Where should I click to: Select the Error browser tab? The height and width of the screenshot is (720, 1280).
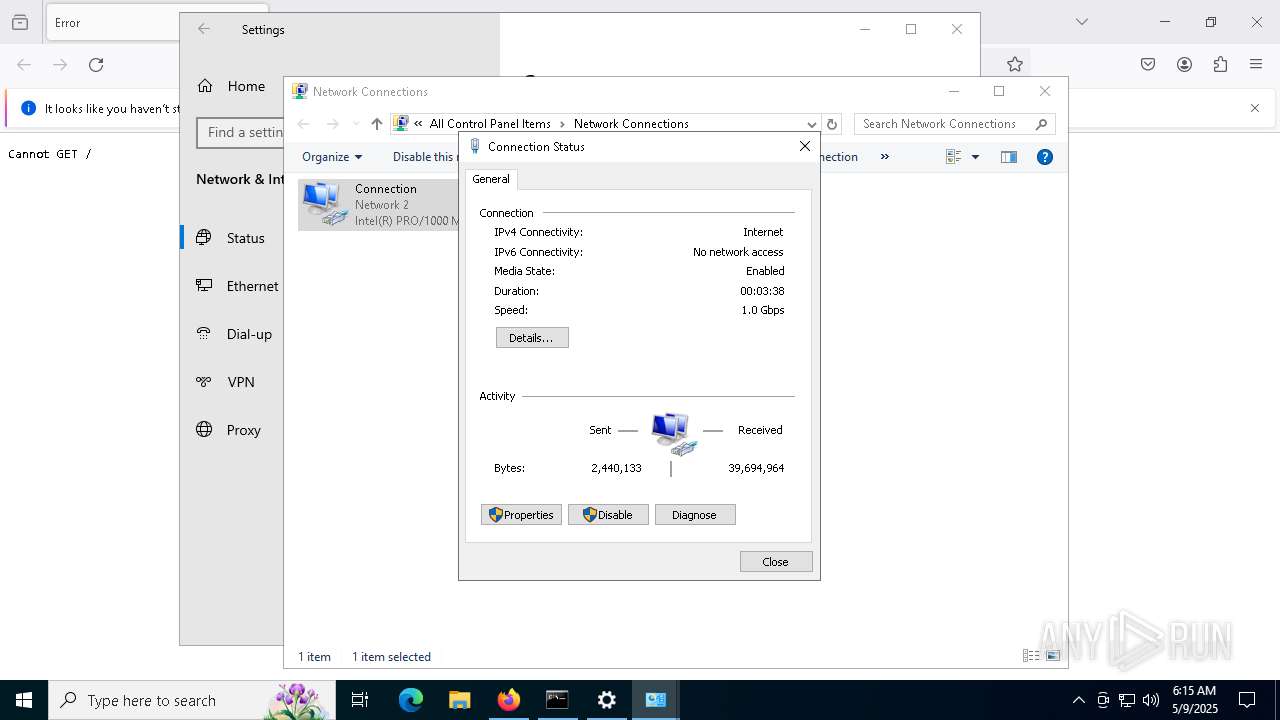[x=112, y=22]
